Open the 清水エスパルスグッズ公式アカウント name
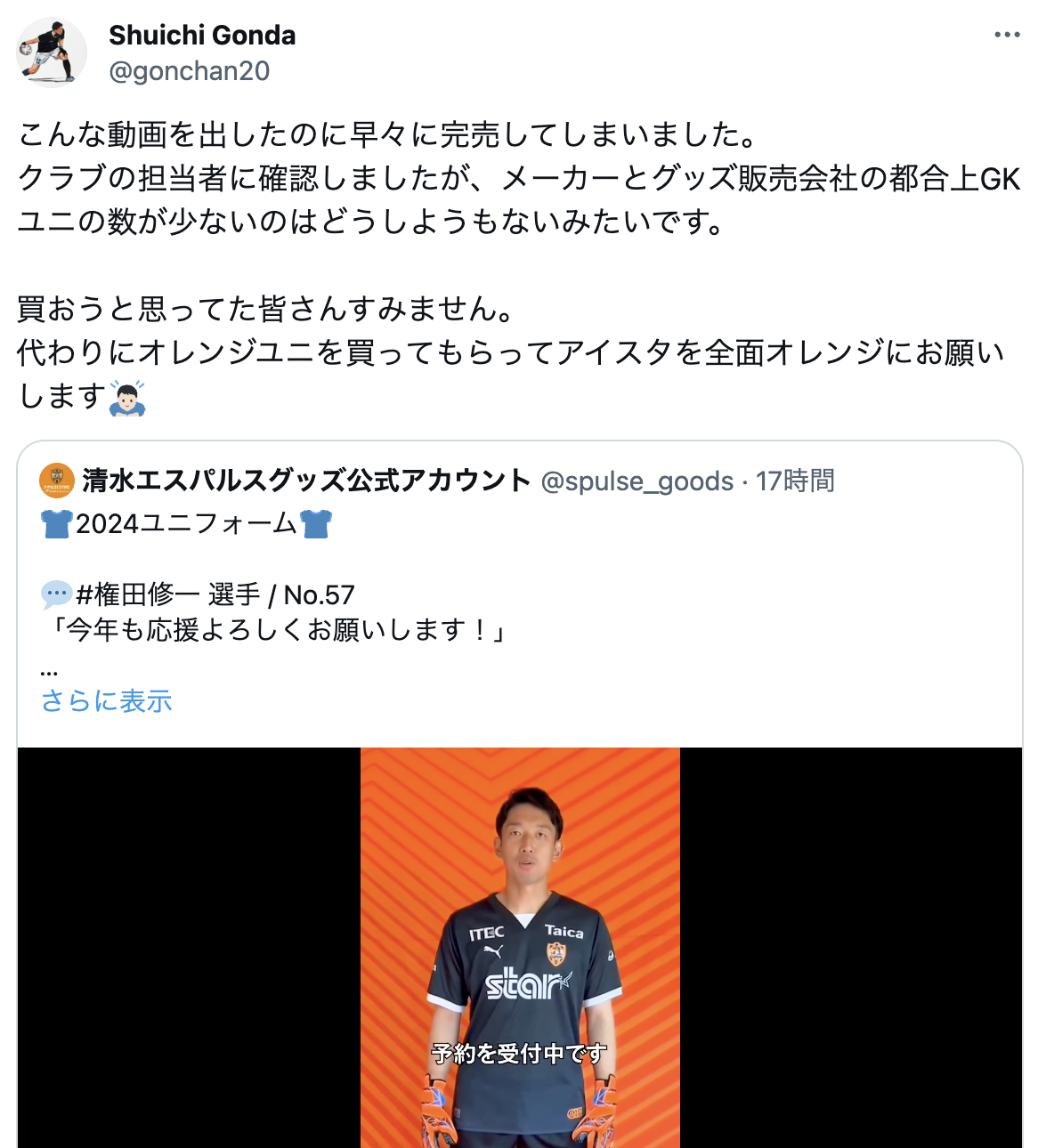 [307, 481]
